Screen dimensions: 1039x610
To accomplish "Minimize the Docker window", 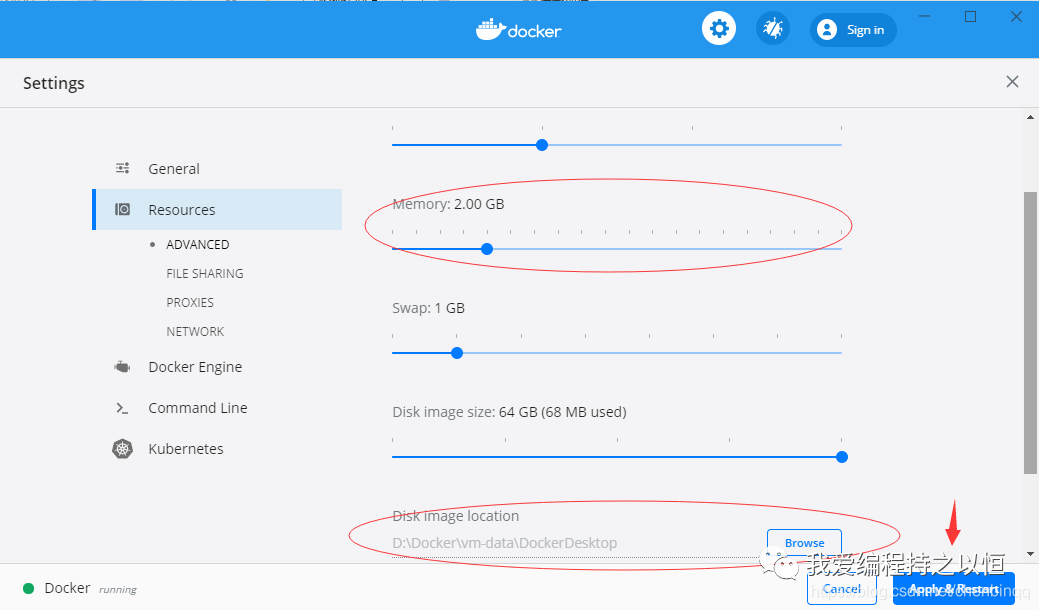I will 924,17.
